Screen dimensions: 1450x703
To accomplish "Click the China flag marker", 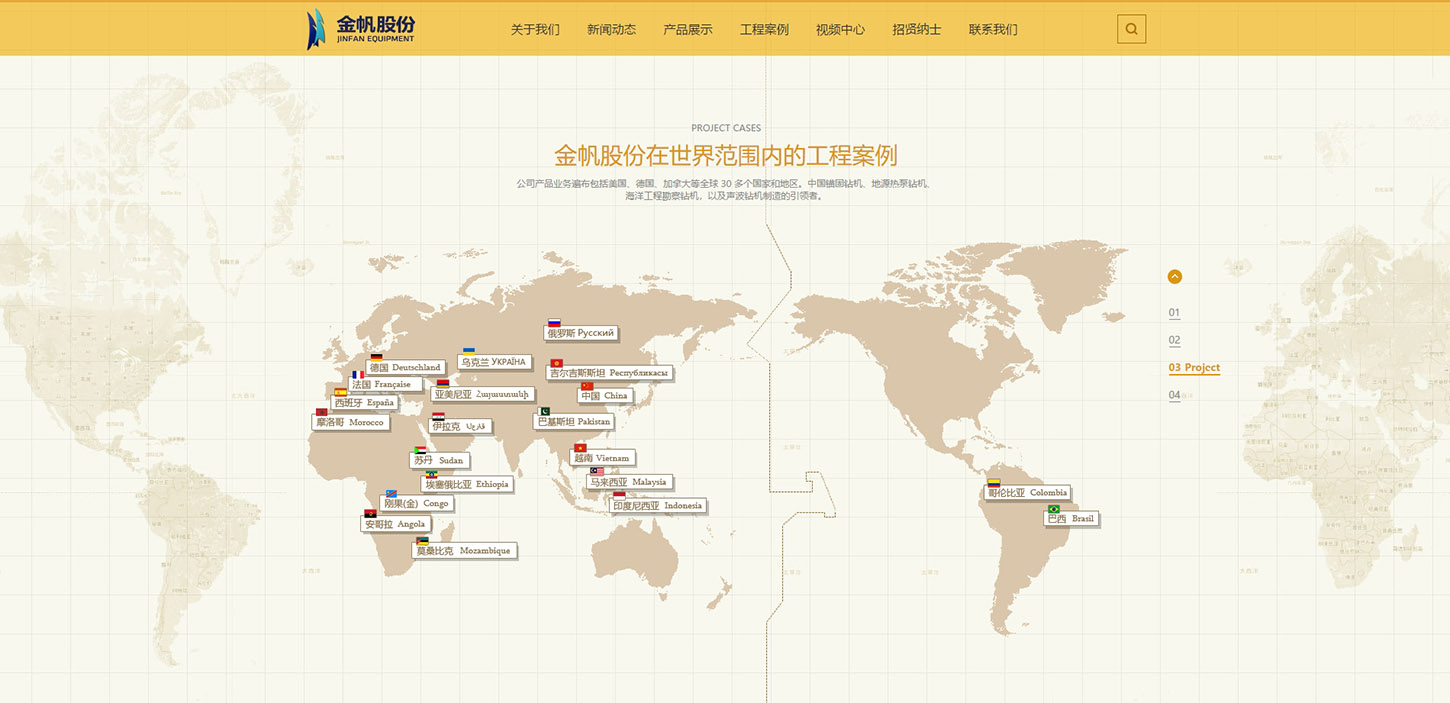I will click(x=587, y=386).
